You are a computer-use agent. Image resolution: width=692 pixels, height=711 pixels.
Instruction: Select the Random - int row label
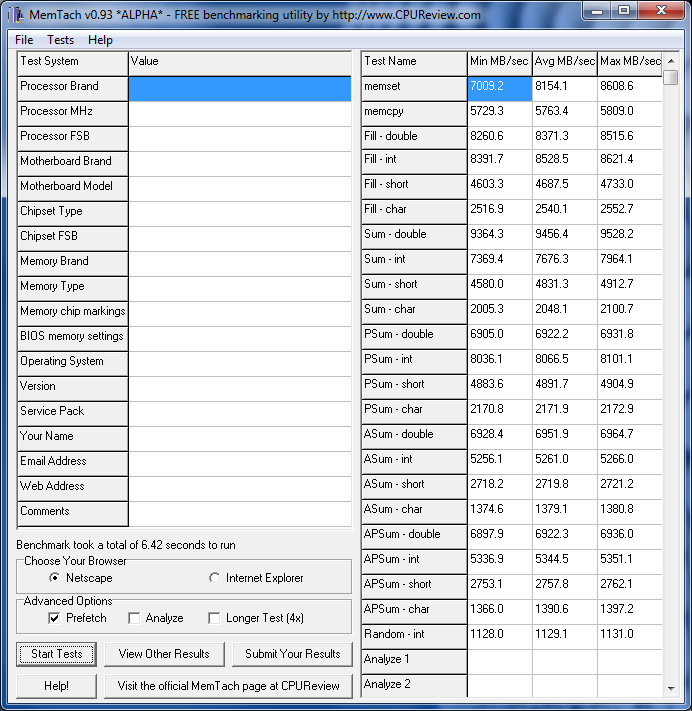414,637
